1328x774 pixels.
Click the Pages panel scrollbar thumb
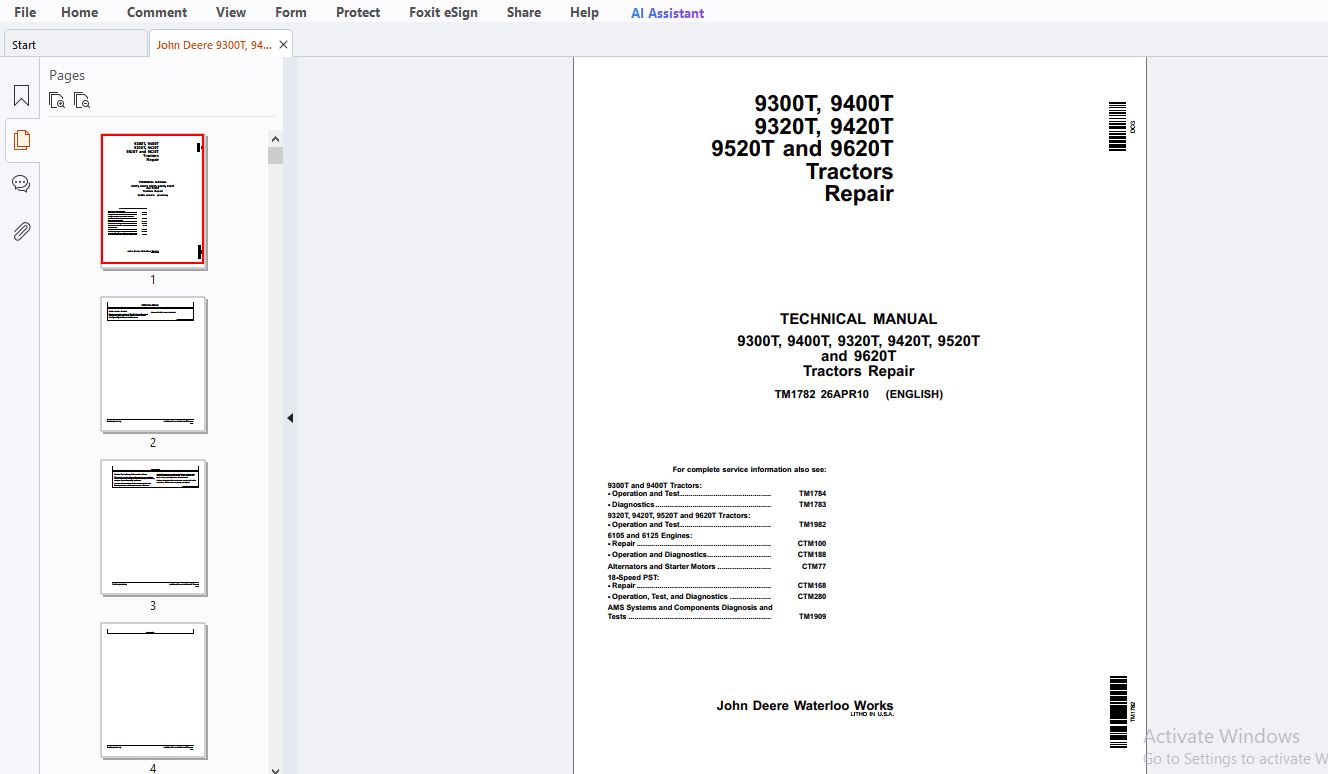(x=275, y=155)
